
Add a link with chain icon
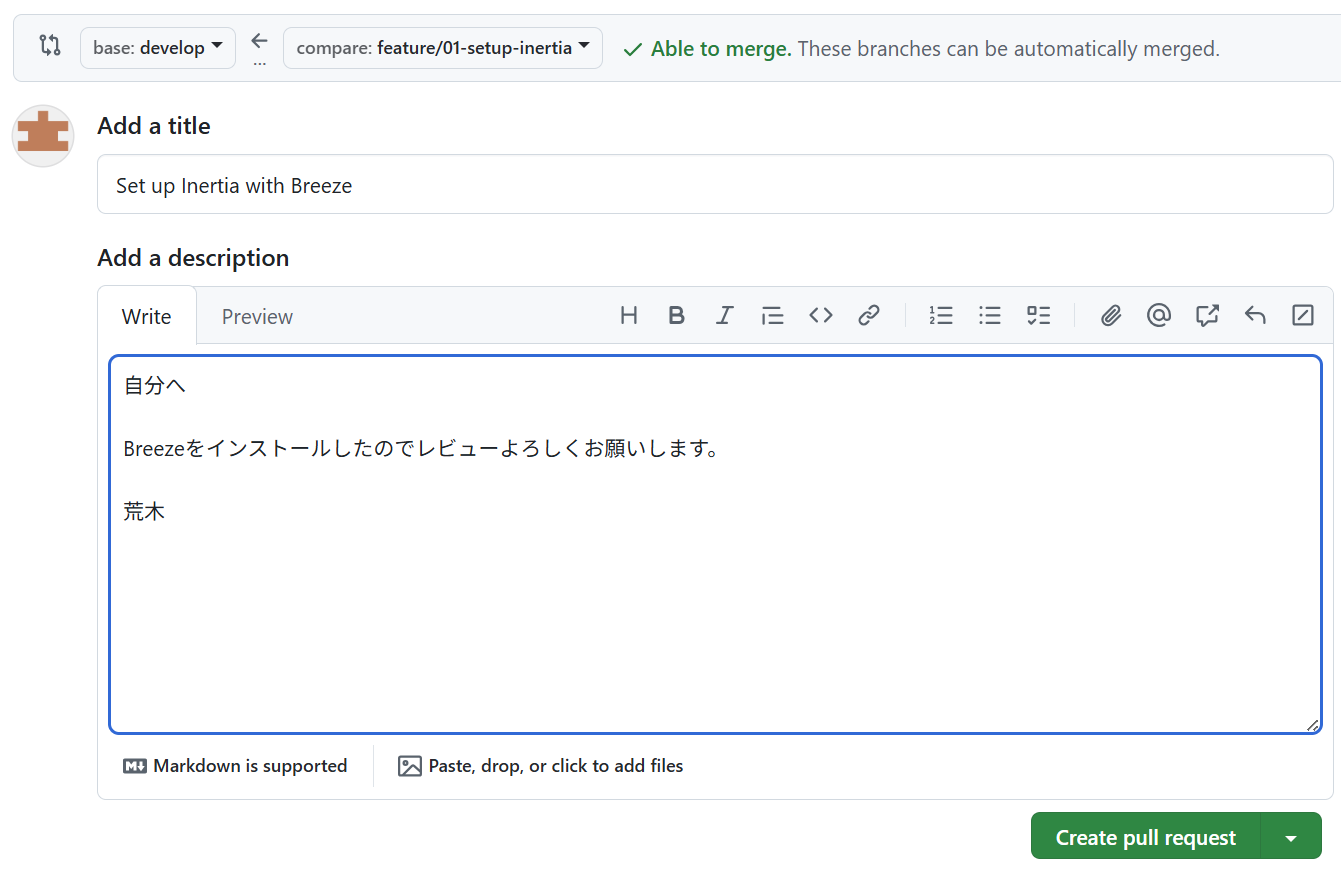[x=869, y=316]
